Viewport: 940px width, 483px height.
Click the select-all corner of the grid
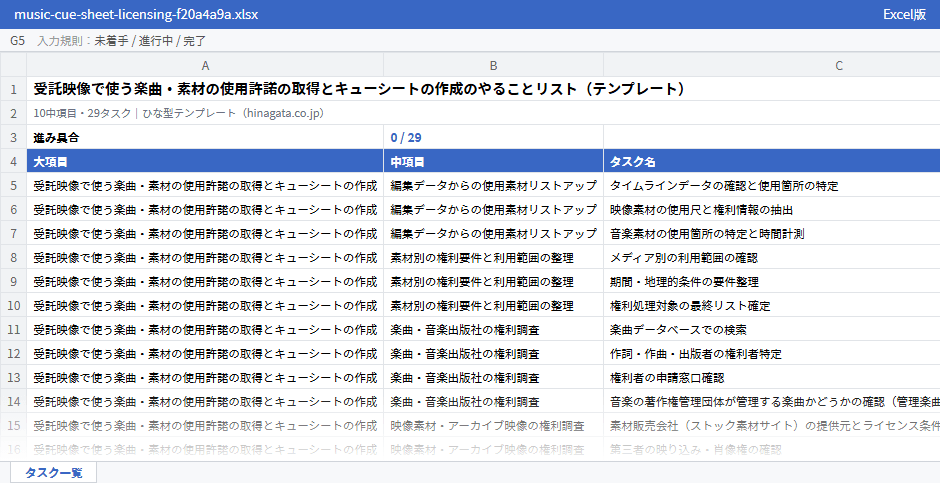tap(13, 65)
